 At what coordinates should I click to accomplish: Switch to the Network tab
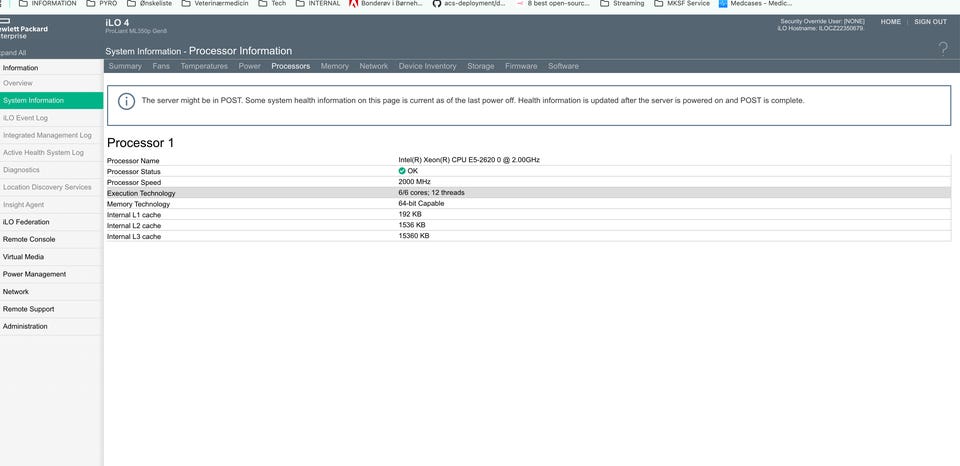tap(373, 66)
